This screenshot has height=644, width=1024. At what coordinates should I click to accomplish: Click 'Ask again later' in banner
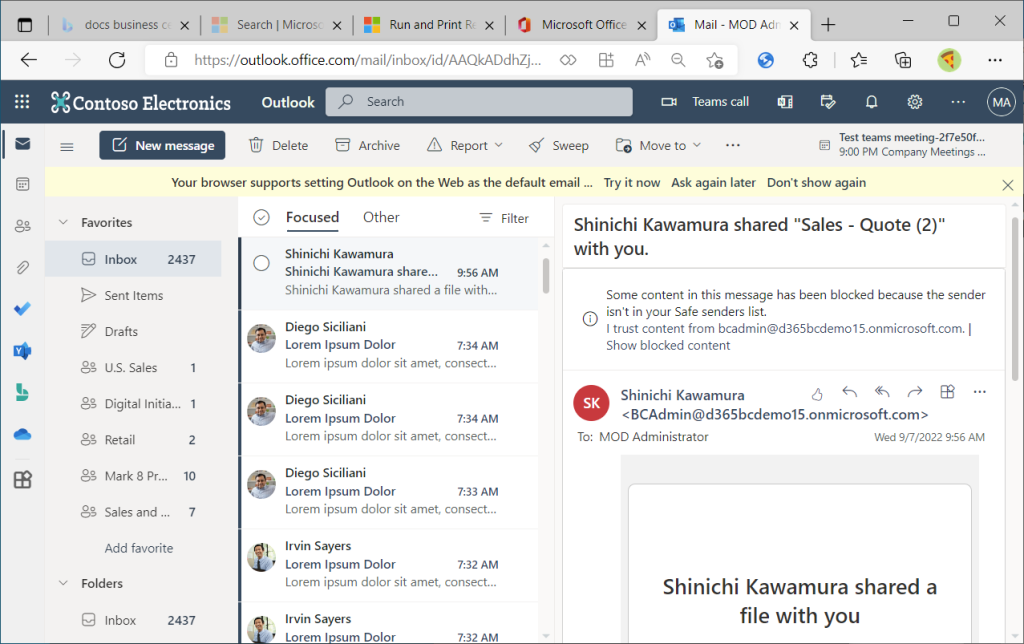point(713,183)
